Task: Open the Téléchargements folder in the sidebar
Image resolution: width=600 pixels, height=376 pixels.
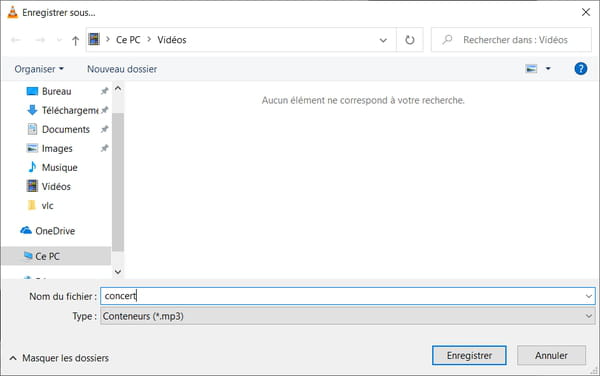Action: (63, 110)
